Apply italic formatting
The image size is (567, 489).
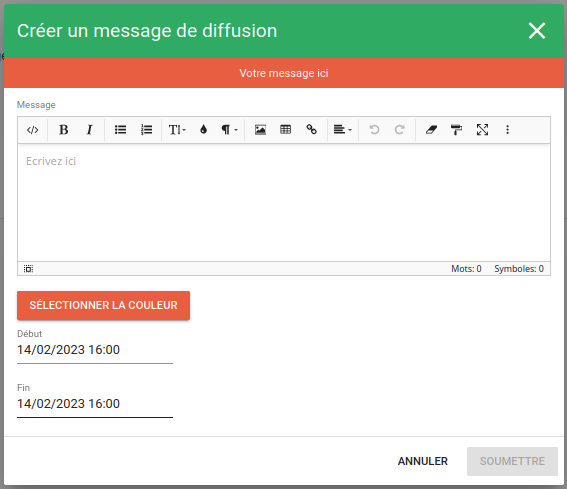point(89,130)
